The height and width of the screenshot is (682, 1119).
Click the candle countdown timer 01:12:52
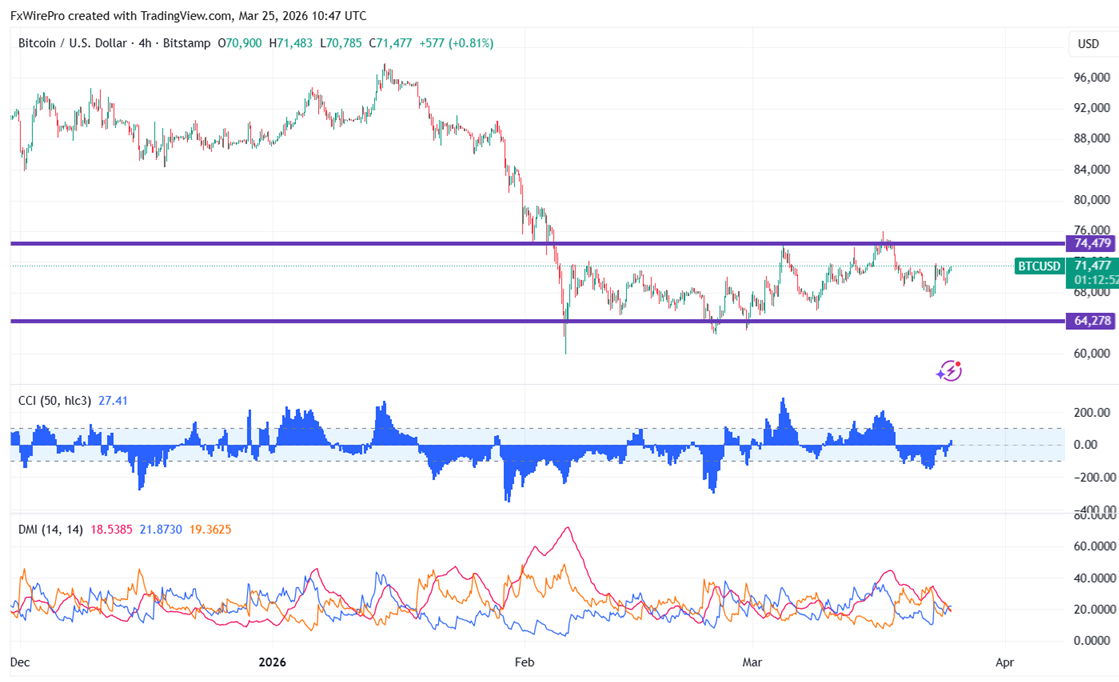(x=1095, y=280)
